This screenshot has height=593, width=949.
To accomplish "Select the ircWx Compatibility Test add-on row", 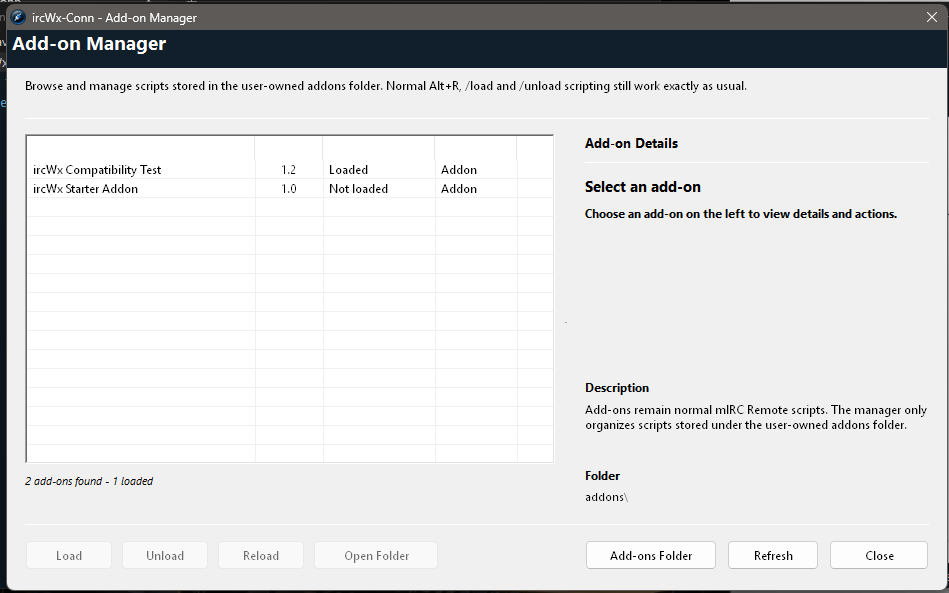I will pos(289,169).
